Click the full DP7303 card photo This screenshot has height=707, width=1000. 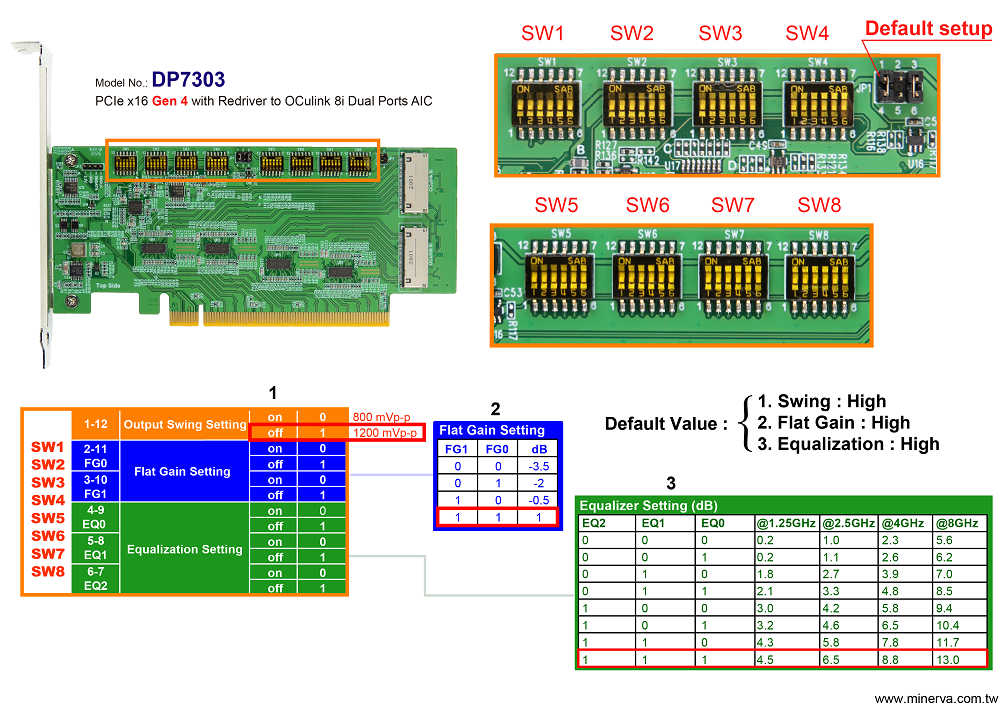point(234,204)
